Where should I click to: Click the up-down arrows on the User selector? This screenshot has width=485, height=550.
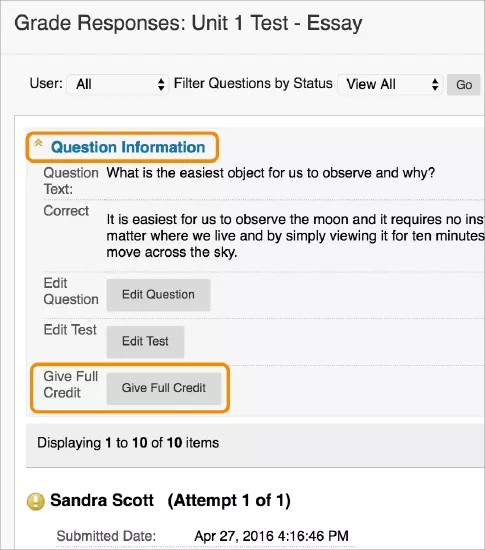click(161, 84)
